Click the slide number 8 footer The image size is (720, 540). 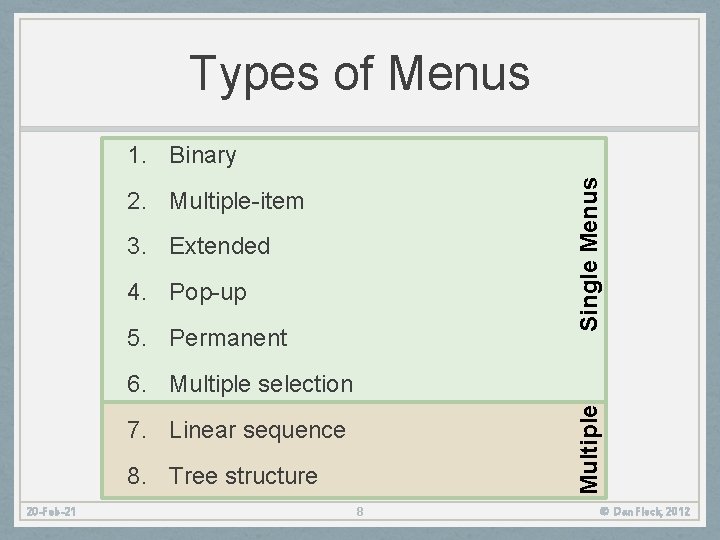pos(361,513)
